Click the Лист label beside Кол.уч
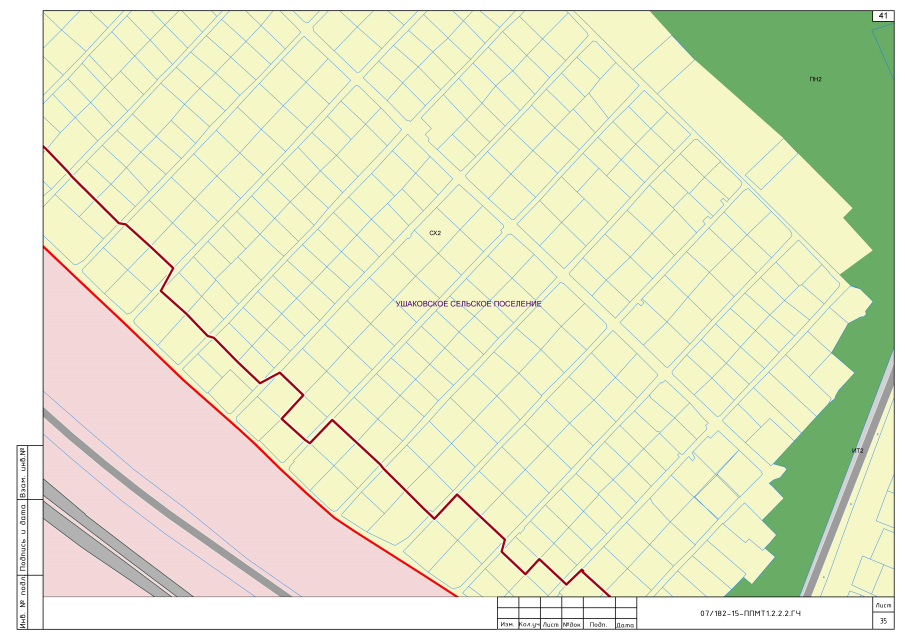Screen dimensions: 905x640 (x=551, y=624)
